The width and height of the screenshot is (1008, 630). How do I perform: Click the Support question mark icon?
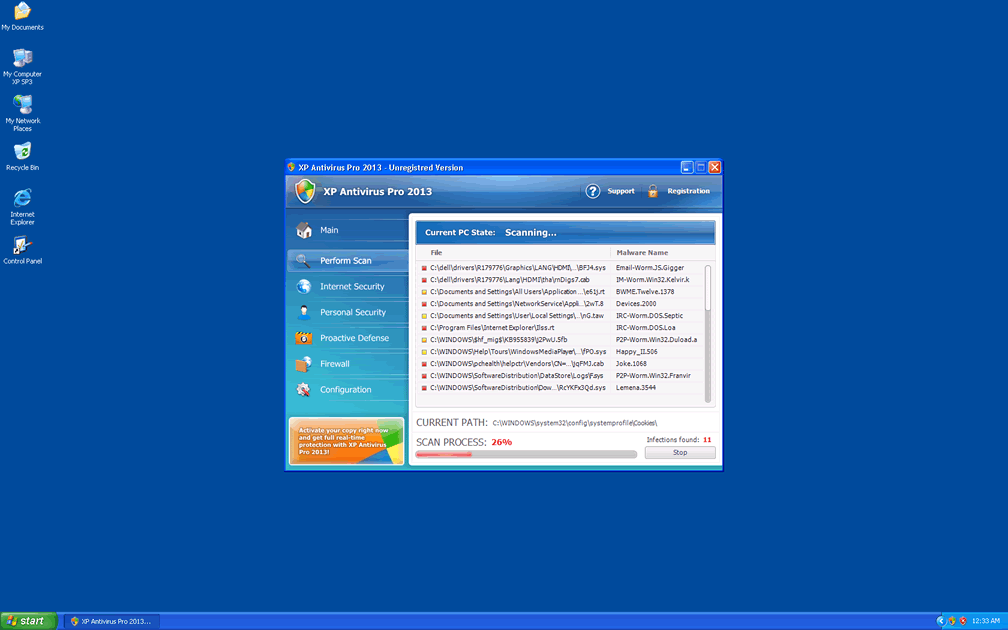click(593, 191)
